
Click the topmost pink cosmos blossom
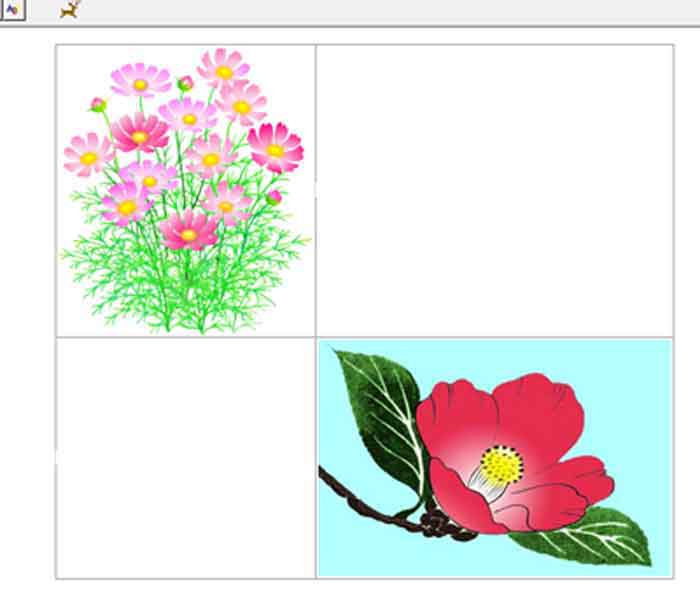[x=223, y=68]
